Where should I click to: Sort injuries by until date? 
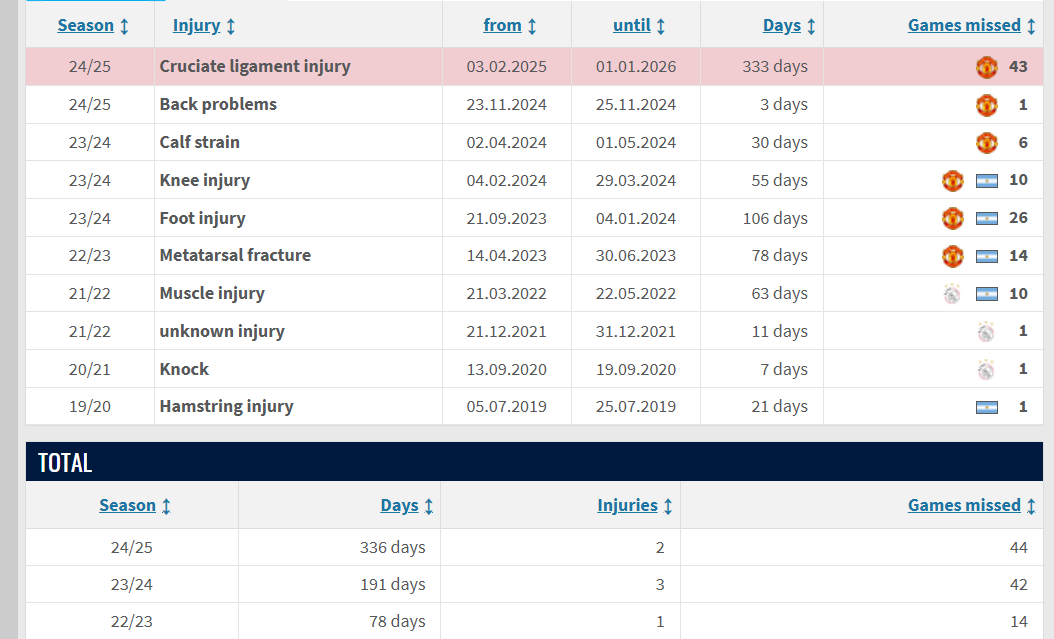click(639, 26)
